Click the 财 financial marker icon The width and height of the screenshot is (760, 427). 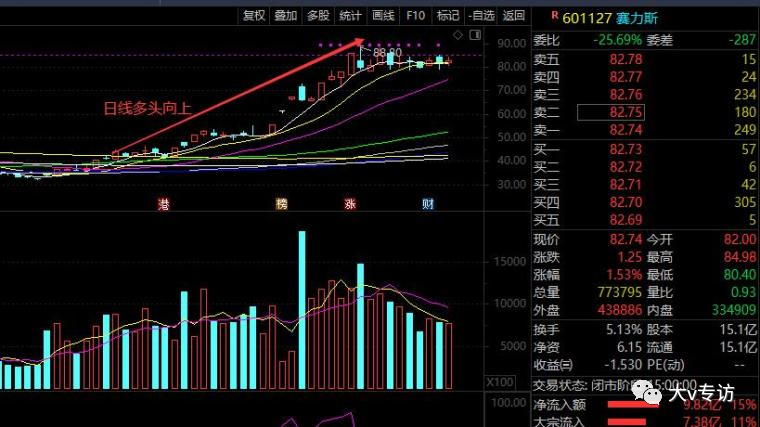click(428, 204)
